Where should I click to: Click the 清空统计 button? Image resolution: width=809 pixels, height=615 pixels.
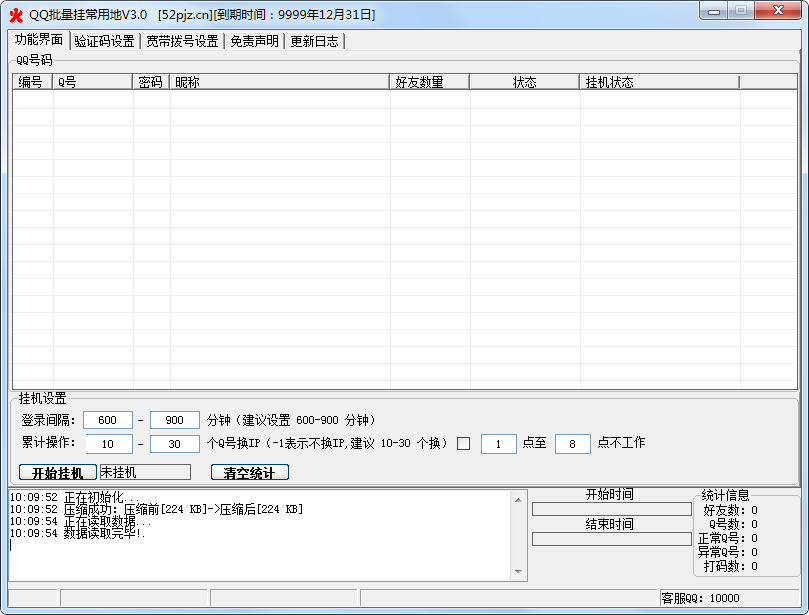point(249,472)
